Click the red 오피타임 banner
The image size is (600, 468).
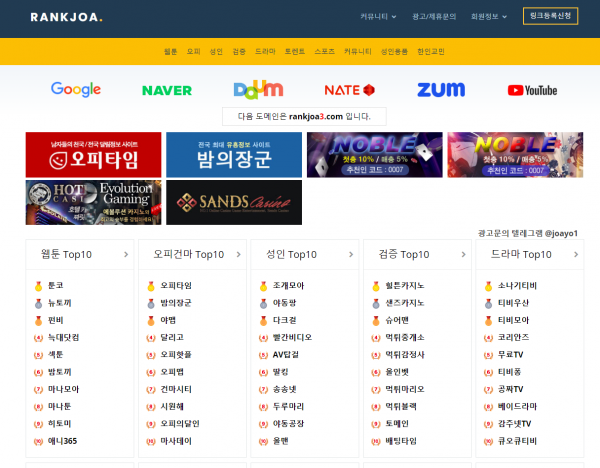click(x=93, y=155)
